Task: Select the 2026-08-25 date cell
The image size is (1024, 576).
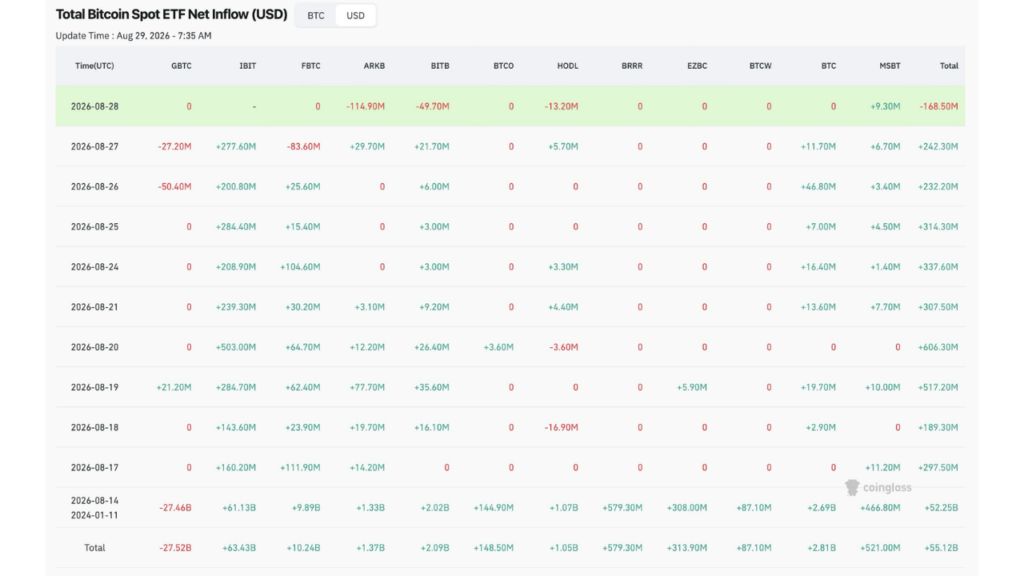Action: tap(95, 227)
